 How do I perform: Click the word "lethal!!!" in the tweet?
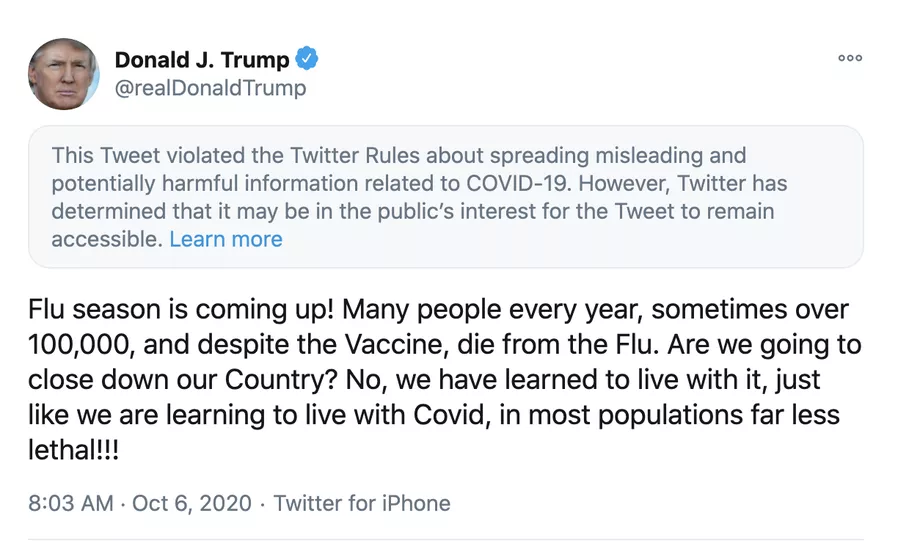pyautogui.click(x=74, y=450)
